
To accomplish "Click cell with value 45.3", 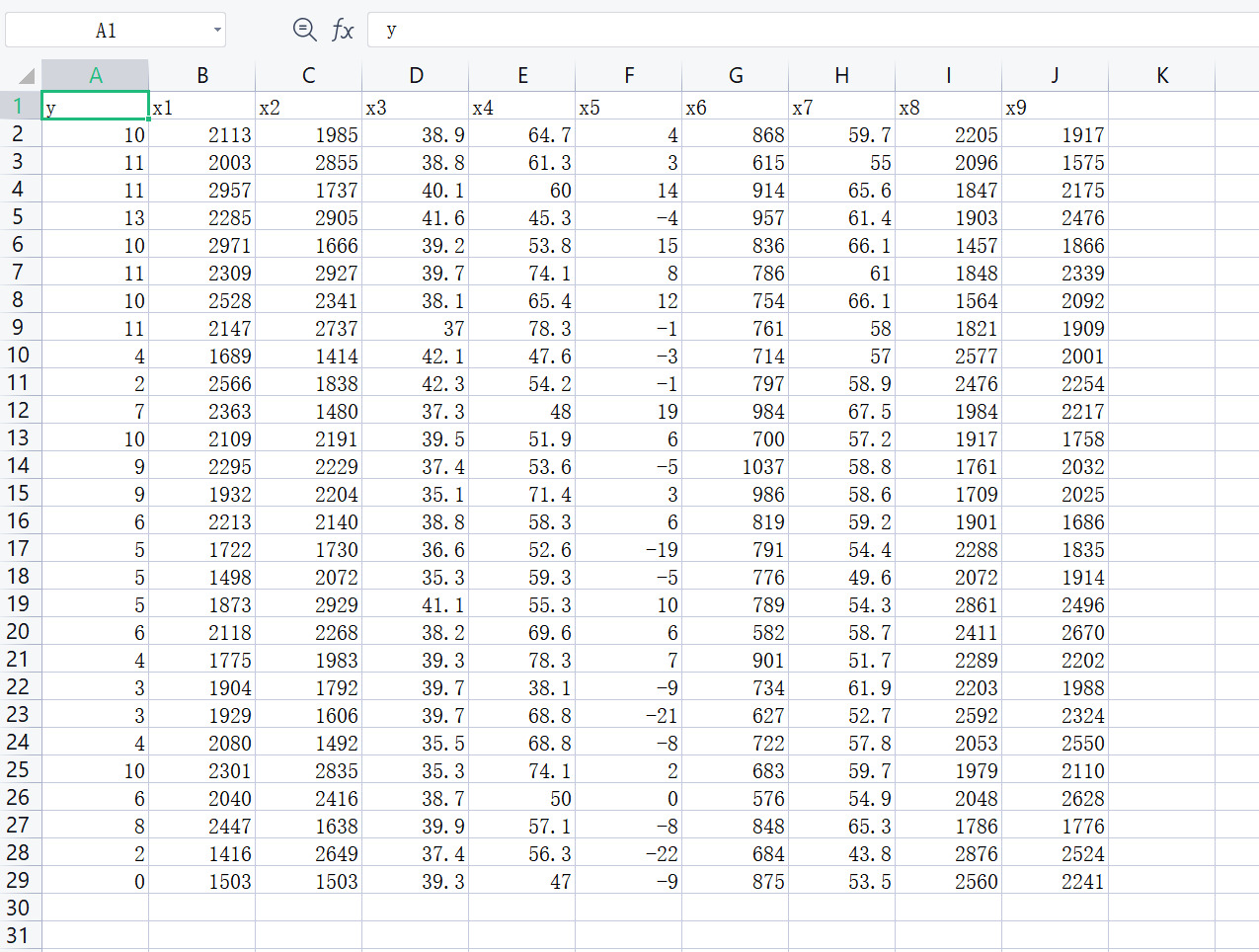I will coord(522,216).
